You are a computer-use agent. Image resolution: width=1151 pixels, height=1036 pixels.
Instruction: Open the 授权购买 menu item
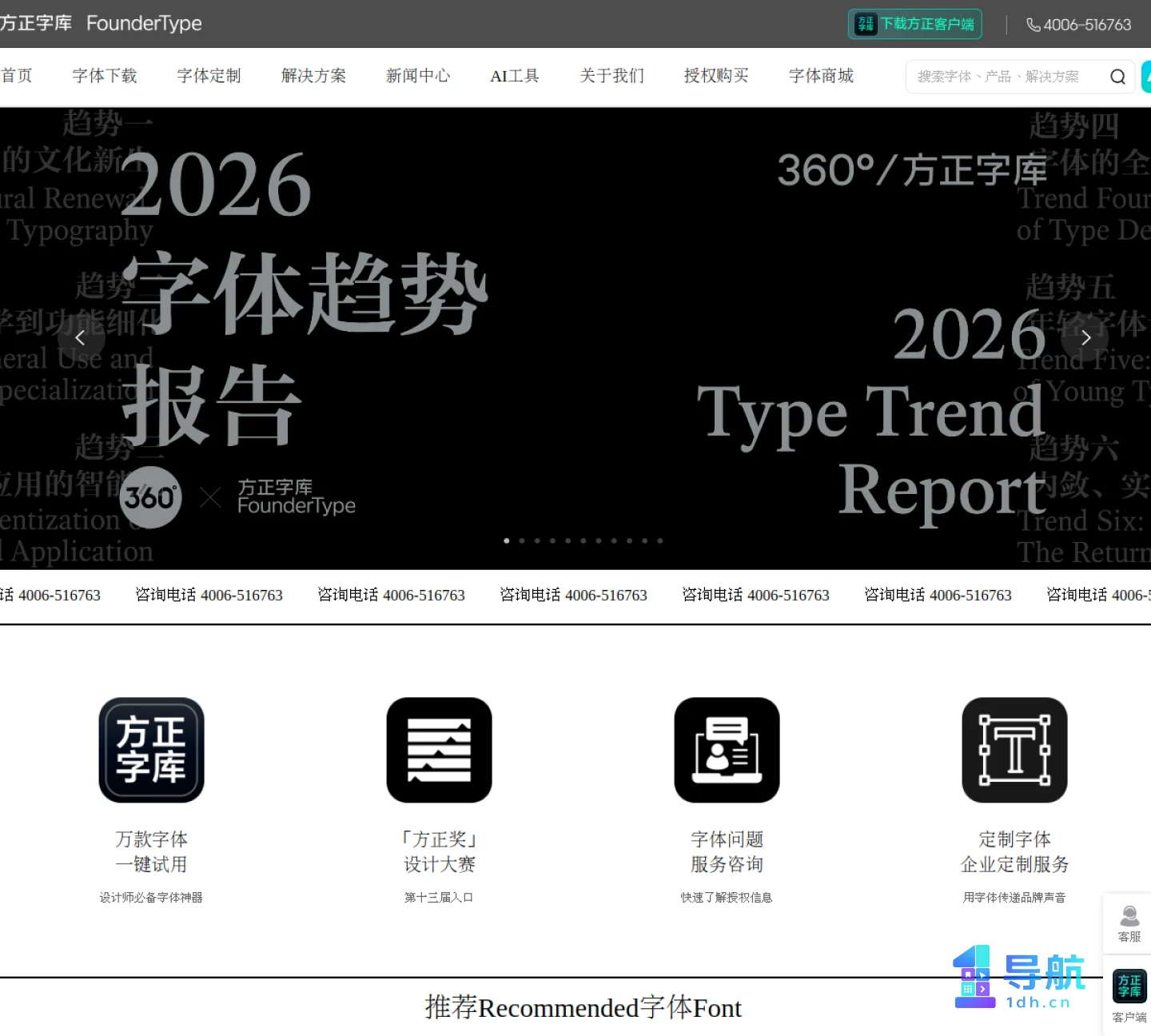716,76
